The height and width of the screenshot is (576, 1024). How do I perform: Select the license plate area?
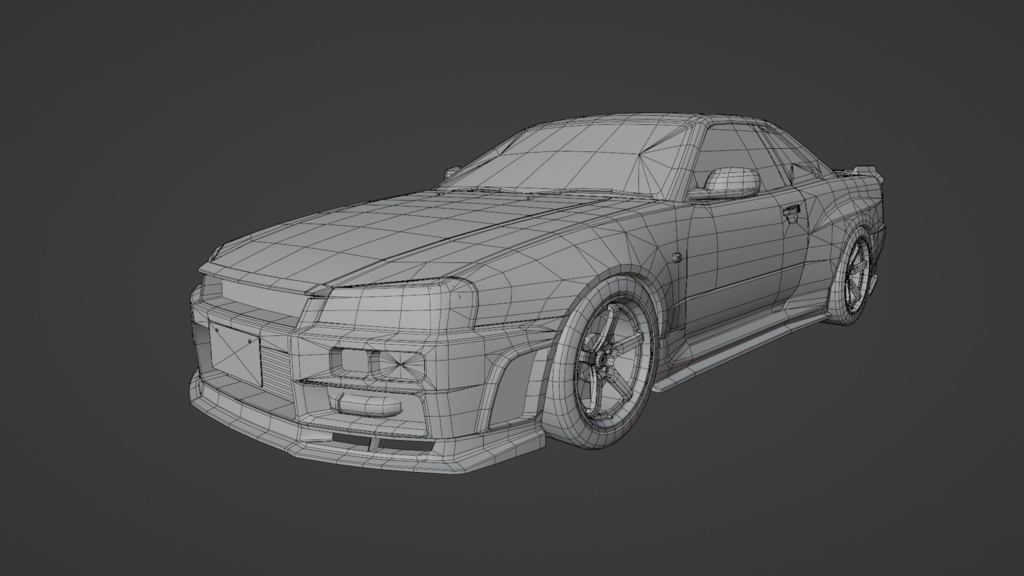(235, 350)
